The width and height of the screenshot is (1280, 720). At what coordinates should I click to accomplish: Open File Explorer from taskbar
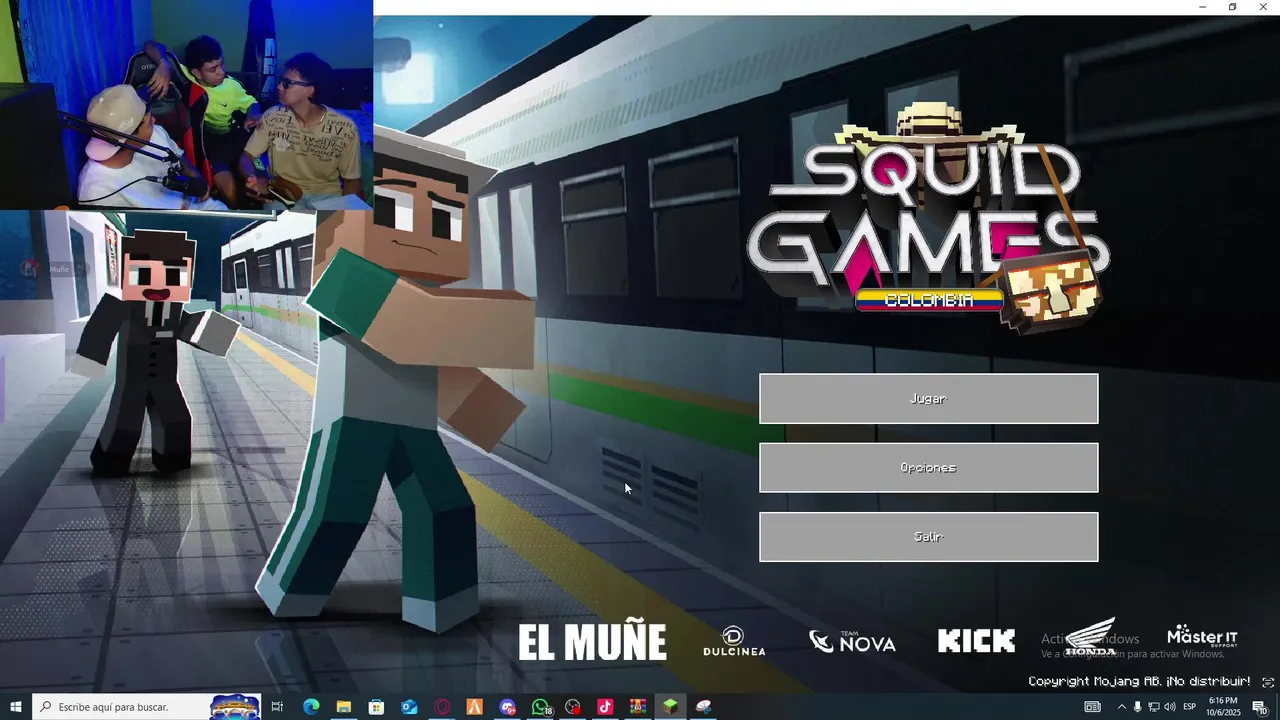click(x=343, y=707)
